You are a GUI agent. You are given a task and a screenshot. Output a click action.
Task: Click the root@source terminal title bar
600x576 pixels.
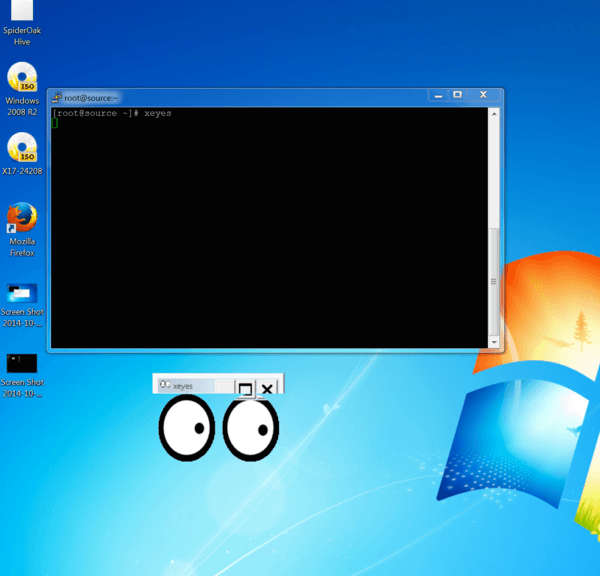[250, 97]
